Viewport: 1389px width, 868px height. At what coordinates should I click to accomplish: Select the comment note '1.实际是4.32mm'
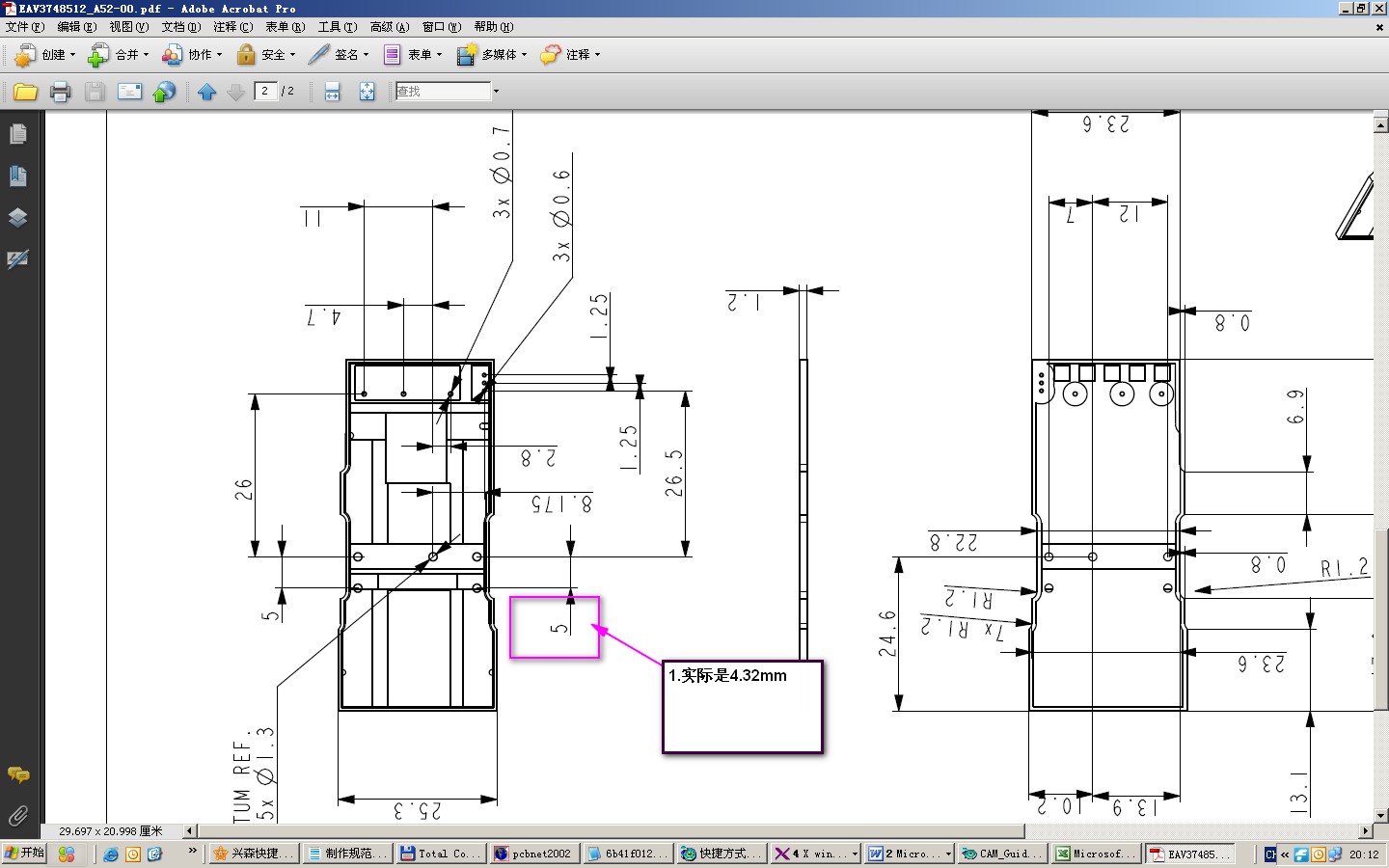coord(742,707)
